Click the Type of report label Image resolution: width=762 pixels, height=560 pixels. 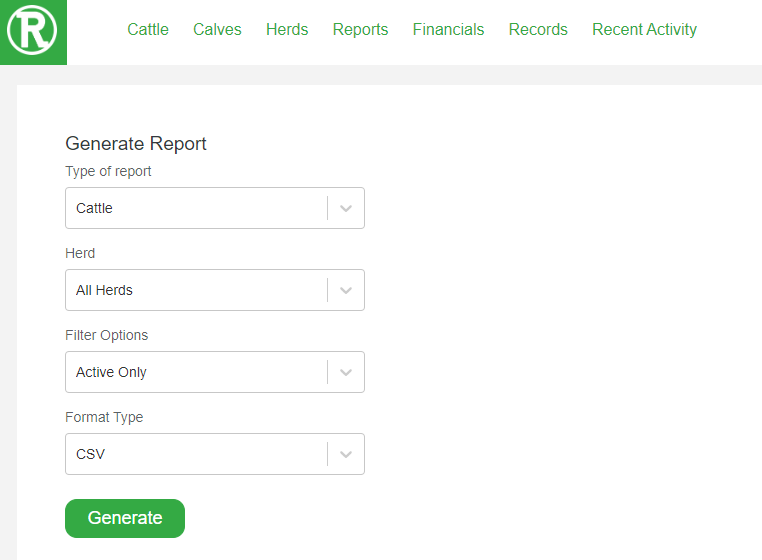(x=108, y=172)
